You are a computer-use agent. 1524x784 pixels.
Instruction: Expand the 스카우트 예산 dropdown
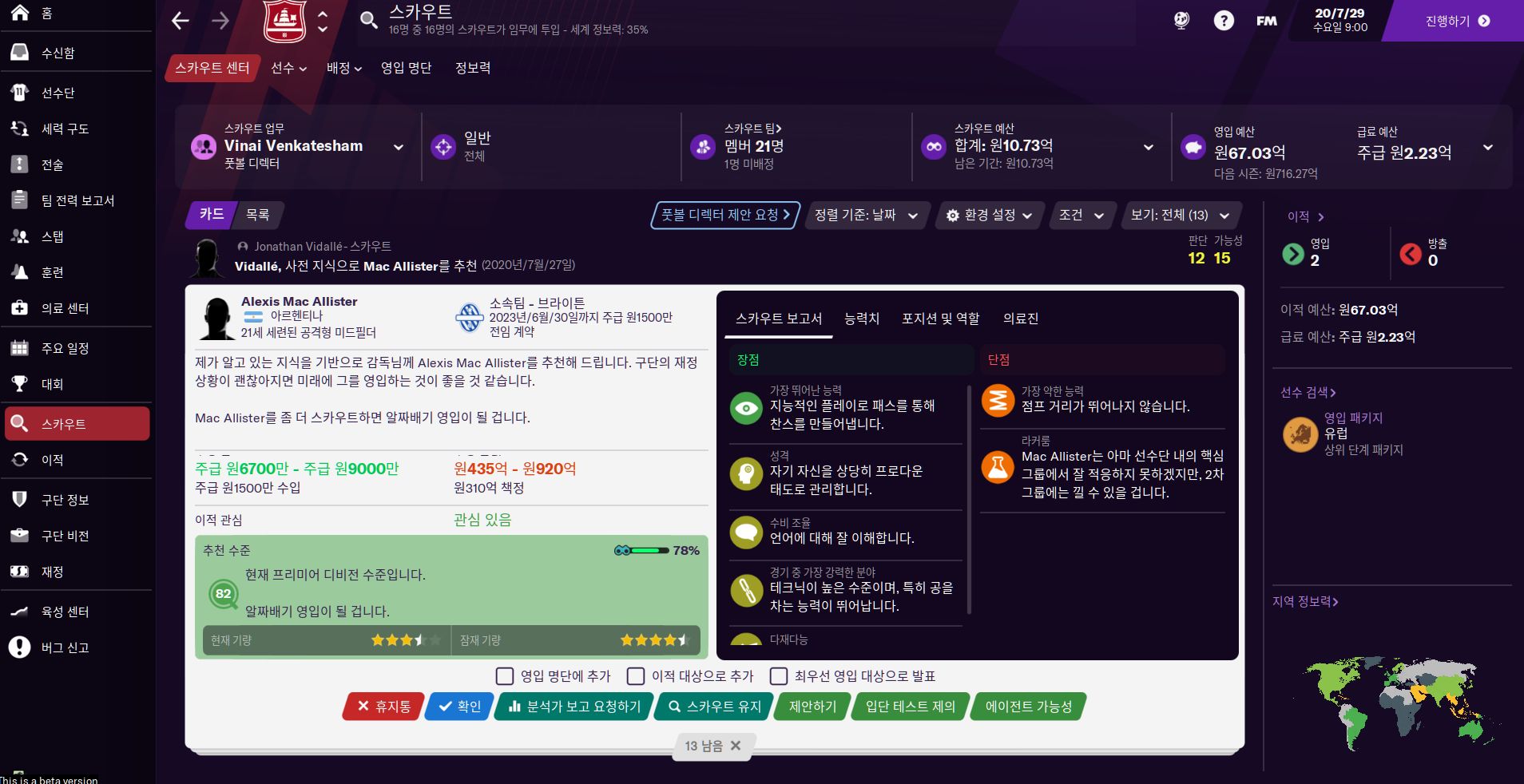click(1148, 147)
